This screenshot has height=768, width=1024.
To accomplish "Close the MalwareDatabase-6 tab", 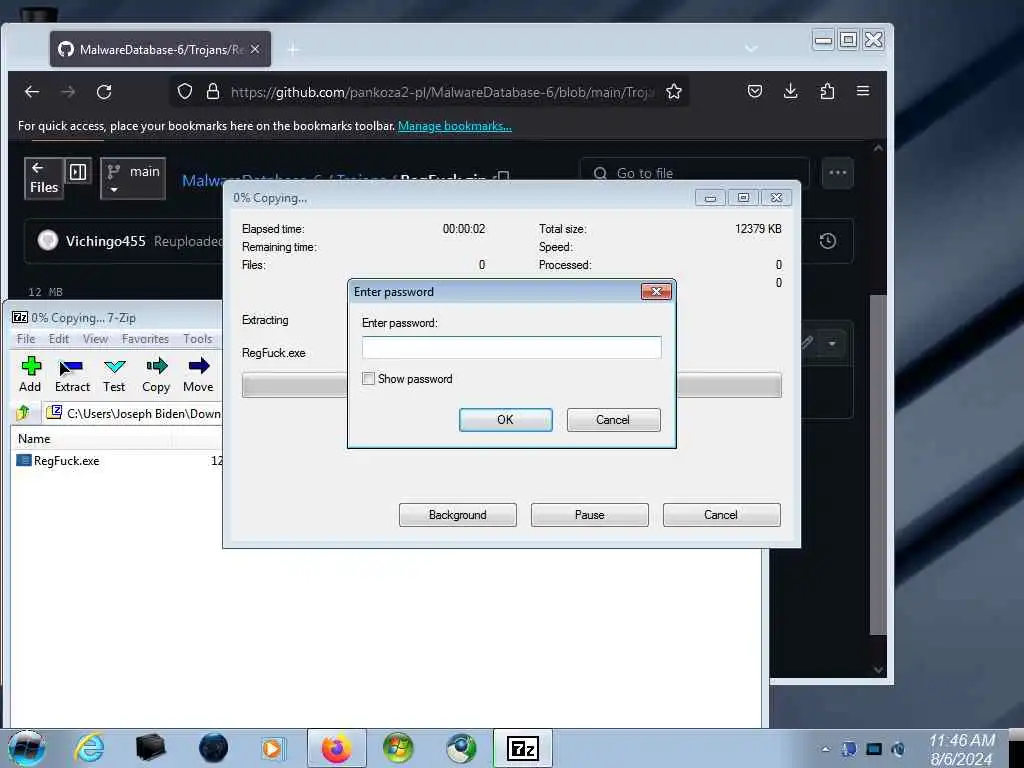I will pyautogui.click(x=255, y=49).
